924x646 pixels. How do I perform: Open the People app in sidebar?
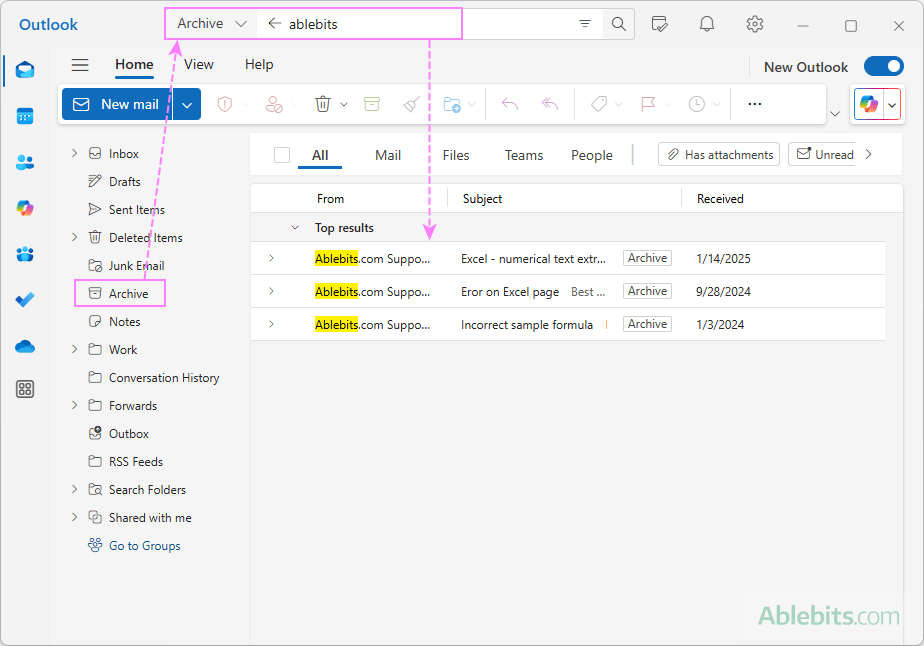coord(25,162)
